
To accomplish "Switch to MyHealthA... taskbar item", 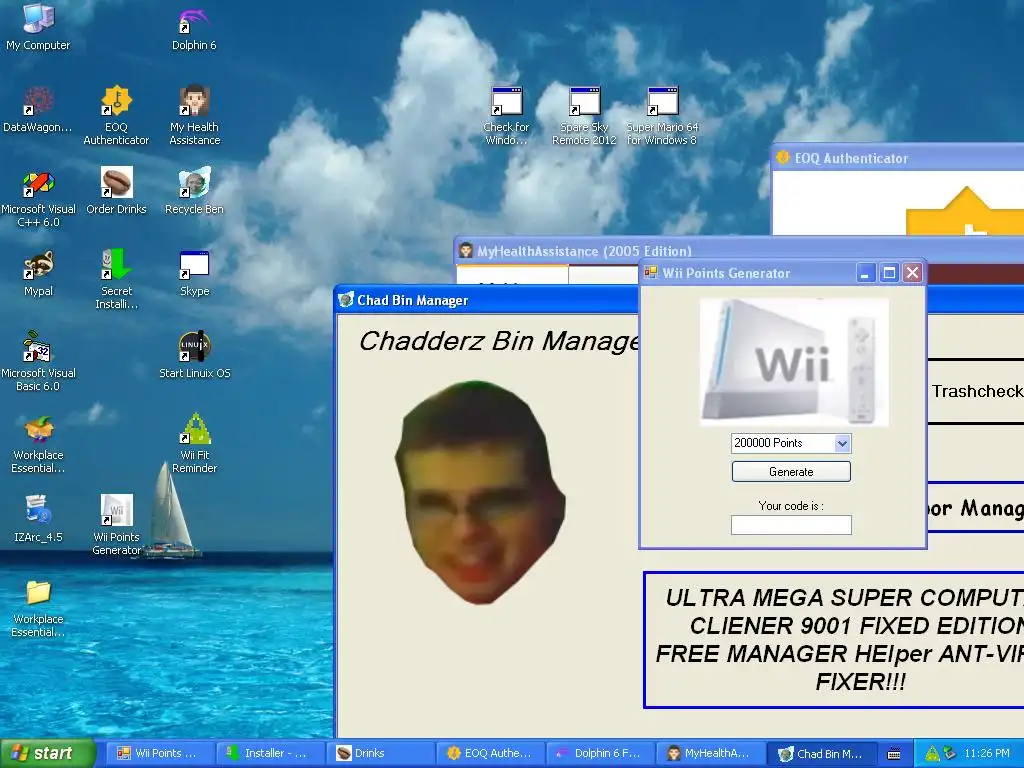I will click(711, 753).
